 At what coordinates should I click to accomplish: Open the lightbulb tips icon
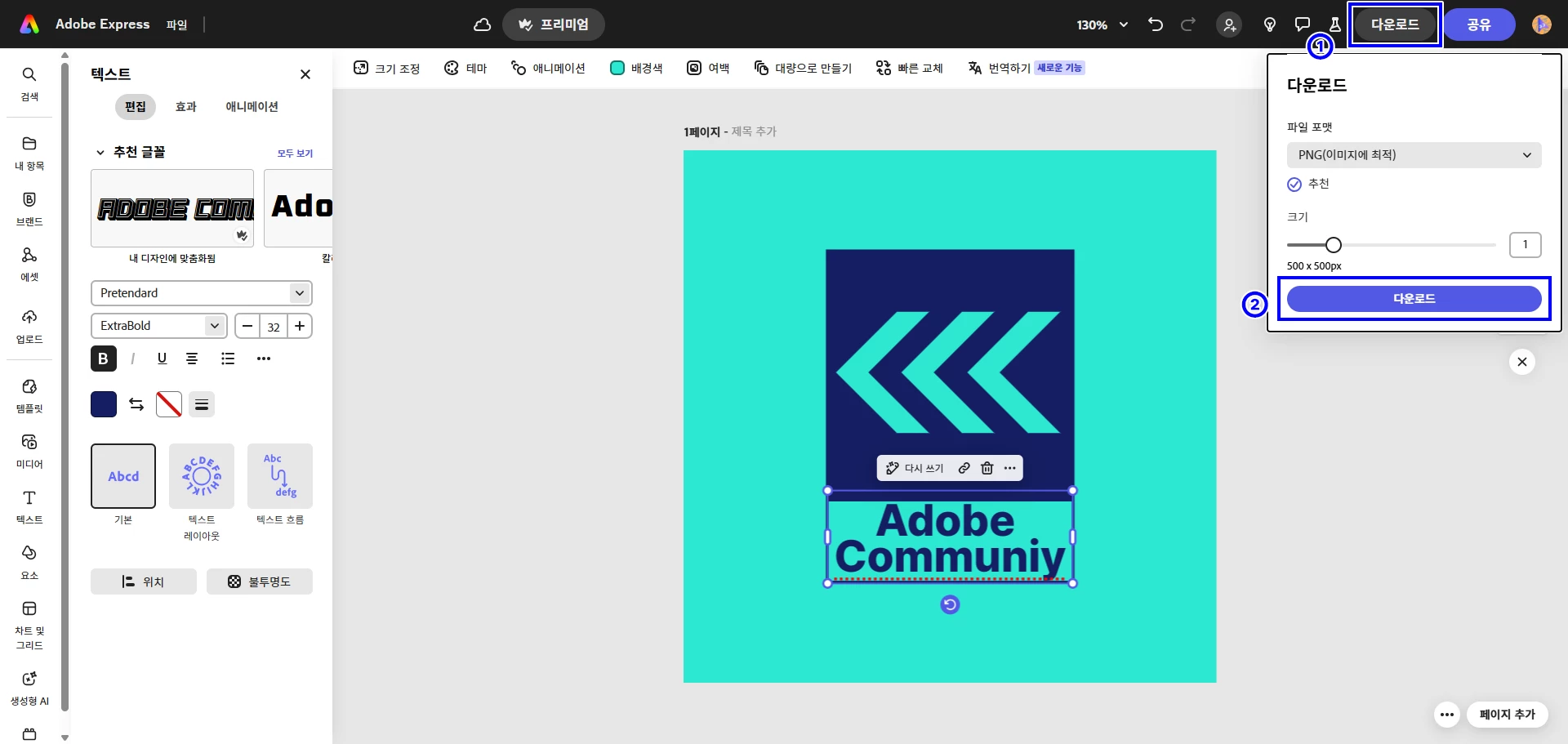click(1270, 25)
